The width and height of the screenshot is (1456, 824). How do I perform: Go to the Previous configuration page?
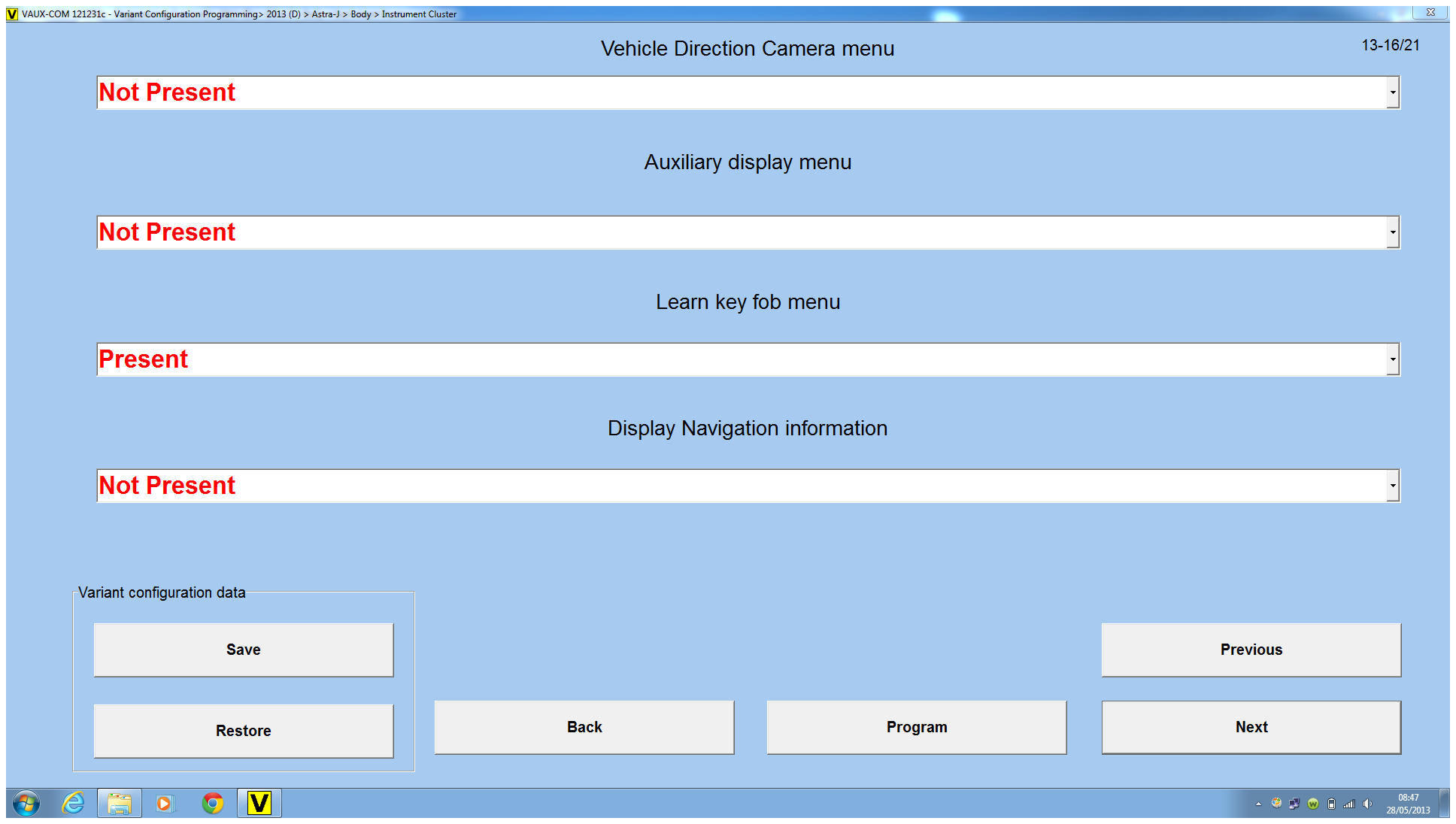click(x=1251, y=650)
